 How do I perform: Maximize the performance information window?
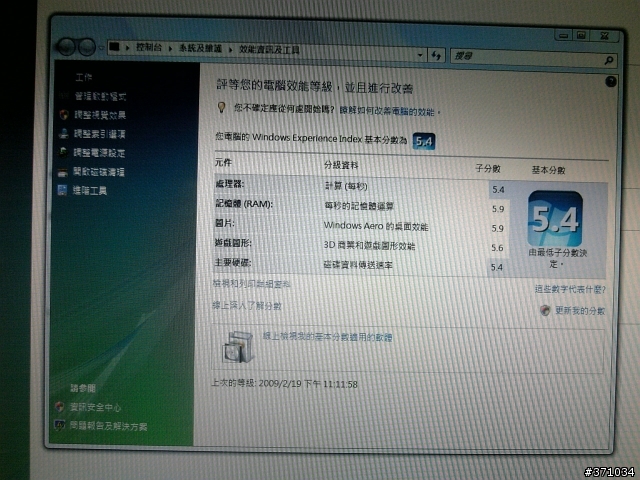581,36
